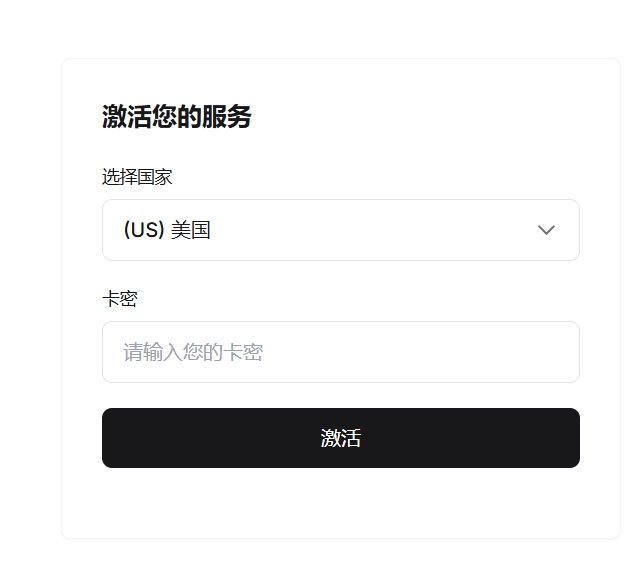Screen dimensions: 638x569
Task: Click the 请输入您的卡密 placeholder text
Action: point(193,352)
